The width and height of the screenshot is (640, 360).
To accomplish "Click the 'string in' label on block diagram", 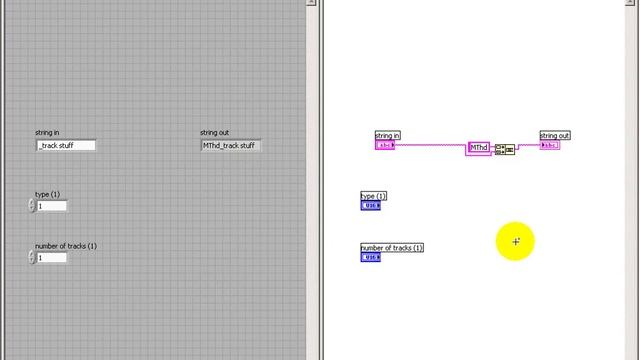I will tap(387, 136).
